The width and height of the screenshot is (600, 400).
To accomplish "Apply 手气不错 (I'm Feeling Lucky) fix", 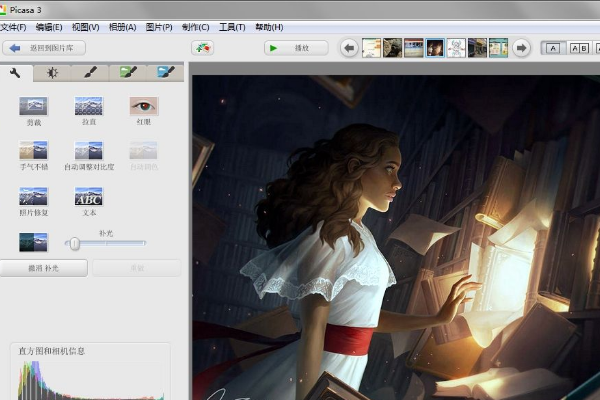I will coord(33,150).
